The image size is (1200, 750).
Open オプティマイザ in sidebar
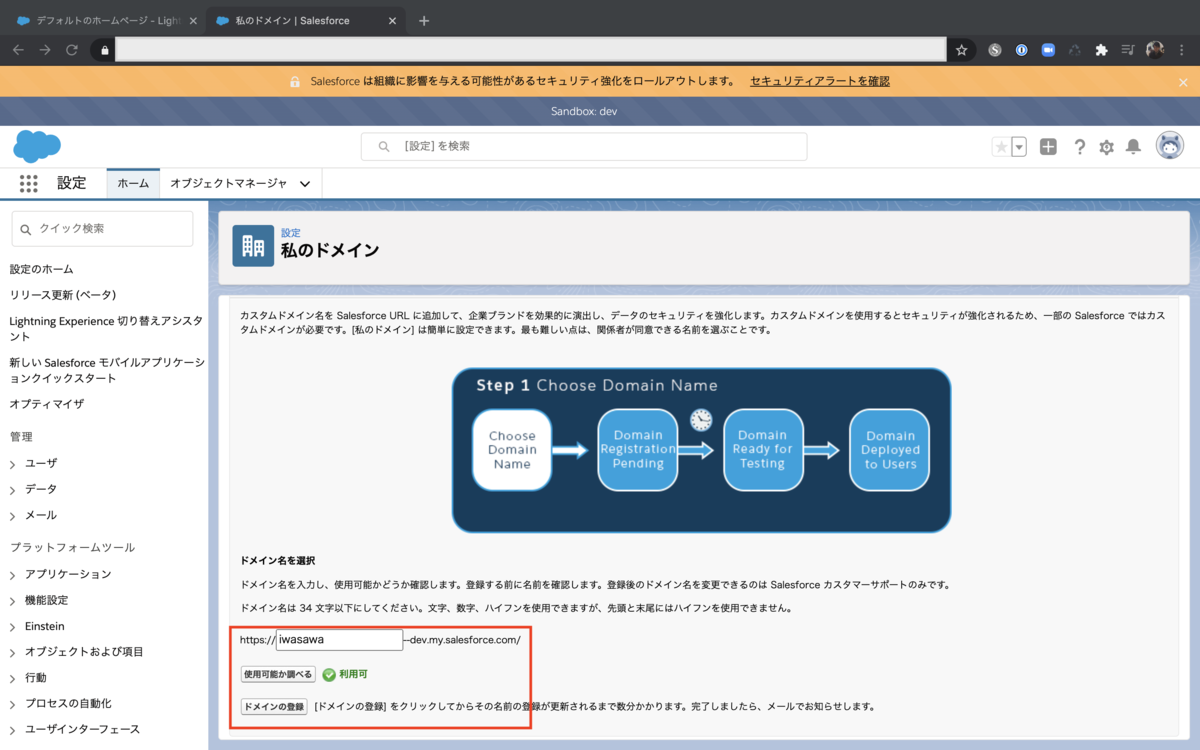[x=47, y=404]
